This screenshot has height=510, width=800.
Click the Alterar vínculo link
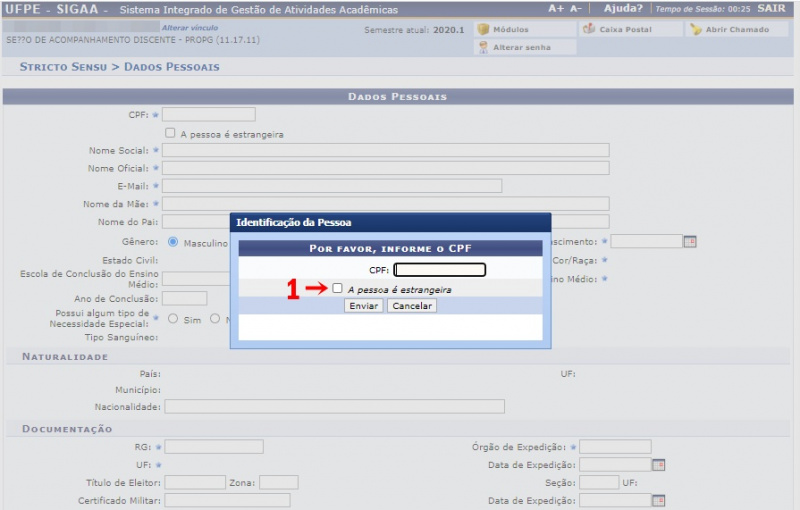190,28
